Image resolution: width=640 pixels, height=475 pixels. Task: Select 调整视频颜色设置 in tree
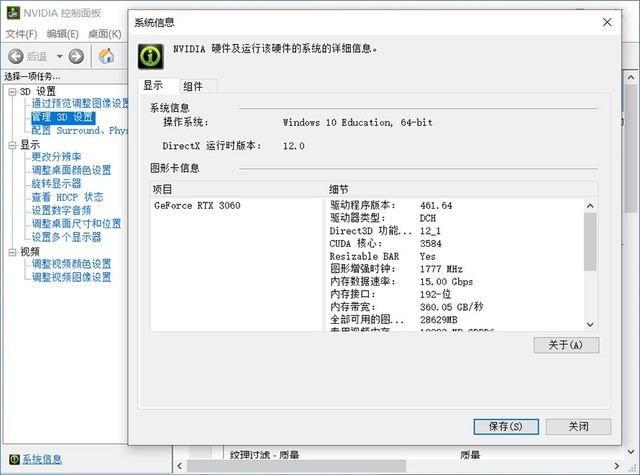pos(71,264)
